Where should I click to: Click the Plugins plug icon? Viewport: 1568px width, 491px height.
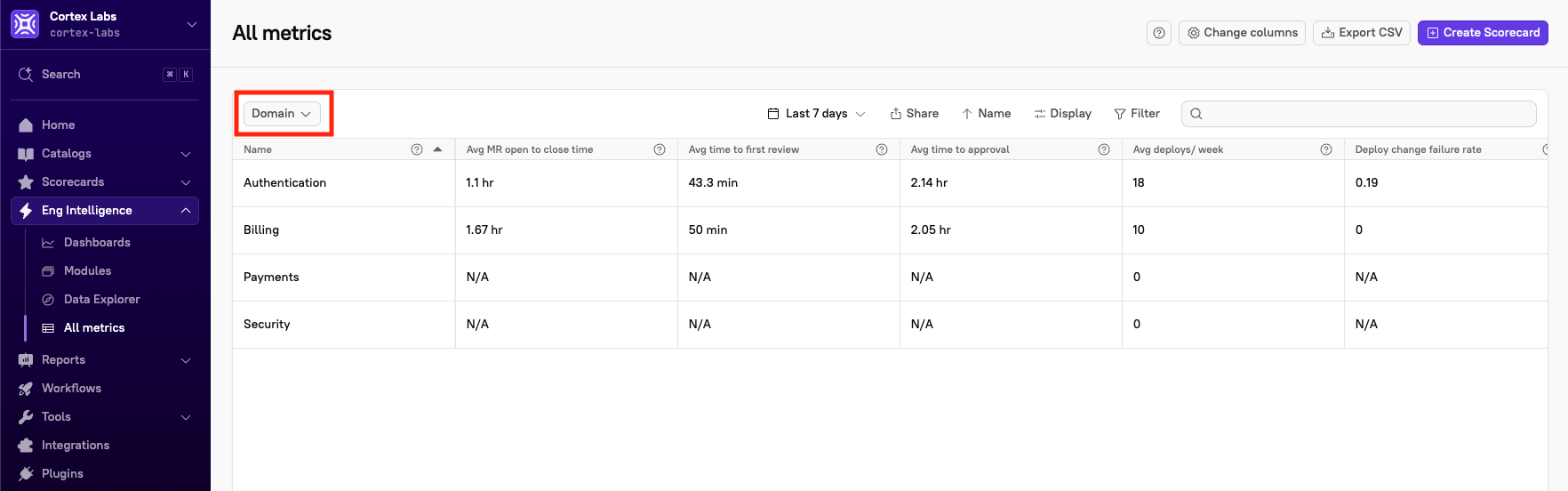[26, 474]
